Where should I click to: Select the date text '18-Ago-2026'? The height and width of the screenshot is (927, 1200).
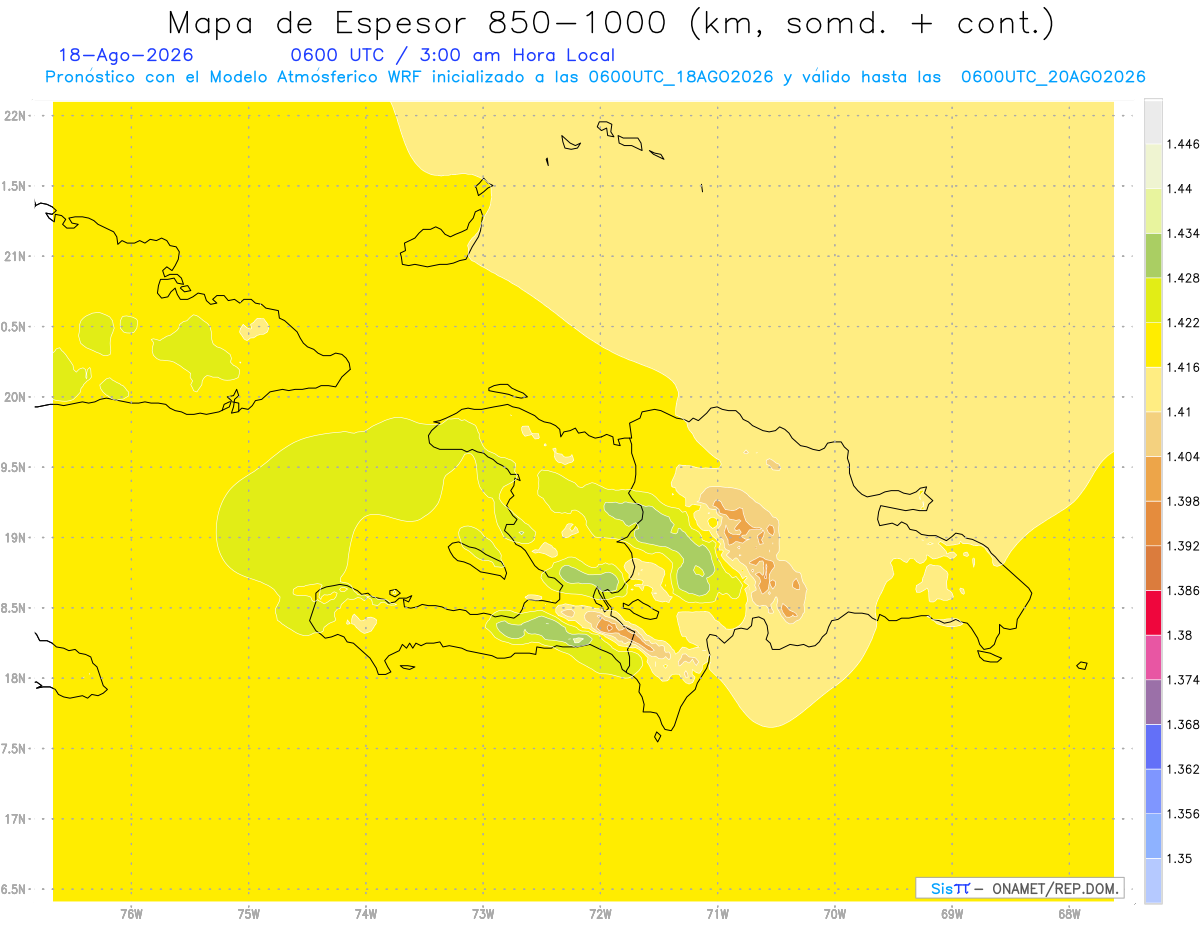126,56
